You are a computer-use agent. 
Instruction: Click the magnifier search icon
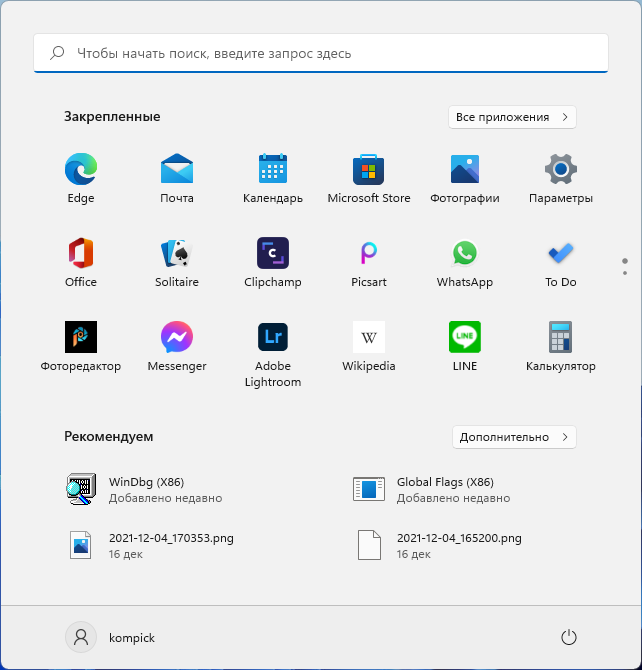(x=57, y=53)
